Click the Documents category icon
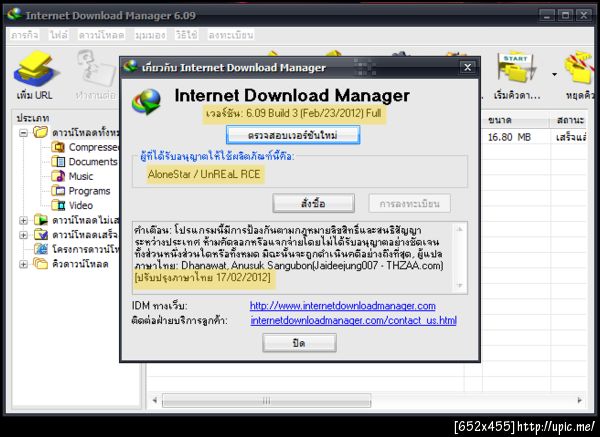This screenshot has height=437, width=600. point(59,161)
